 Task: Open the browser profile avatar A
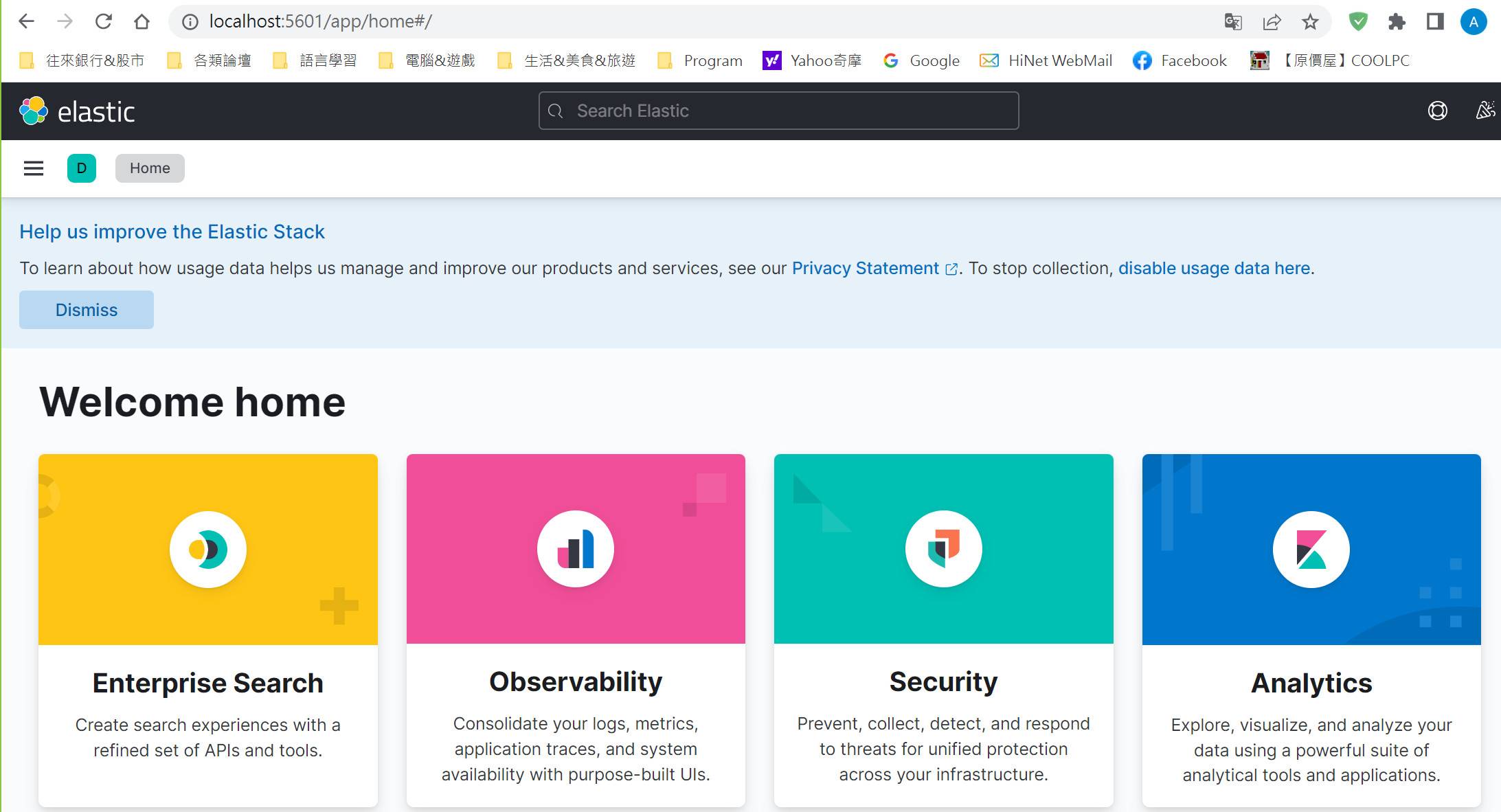(1474, 22)
